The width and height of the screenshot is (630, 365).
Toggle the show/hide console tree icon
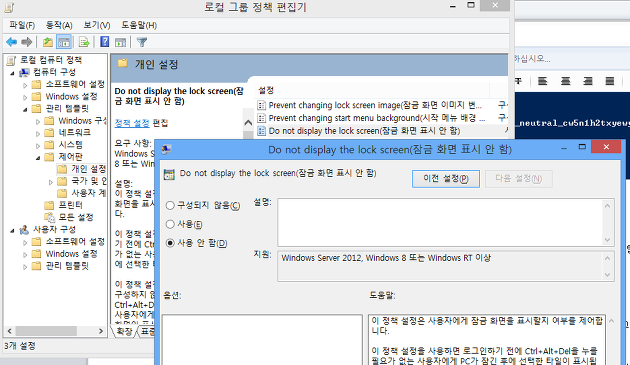coord(64,42)
